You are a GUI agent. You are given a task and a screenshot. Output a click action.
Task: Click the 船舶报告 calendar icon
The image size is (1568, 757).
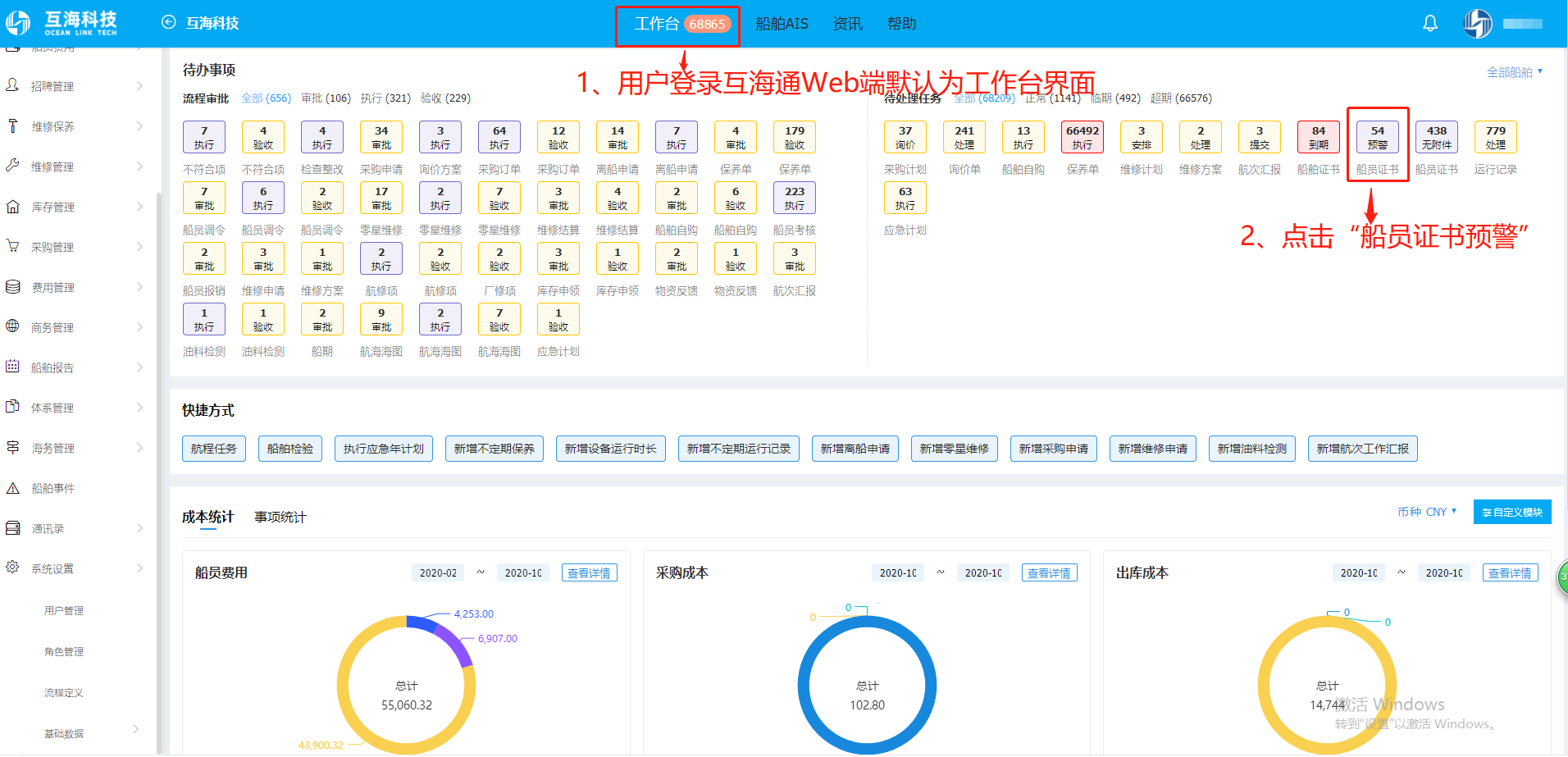tap(13, 367)
